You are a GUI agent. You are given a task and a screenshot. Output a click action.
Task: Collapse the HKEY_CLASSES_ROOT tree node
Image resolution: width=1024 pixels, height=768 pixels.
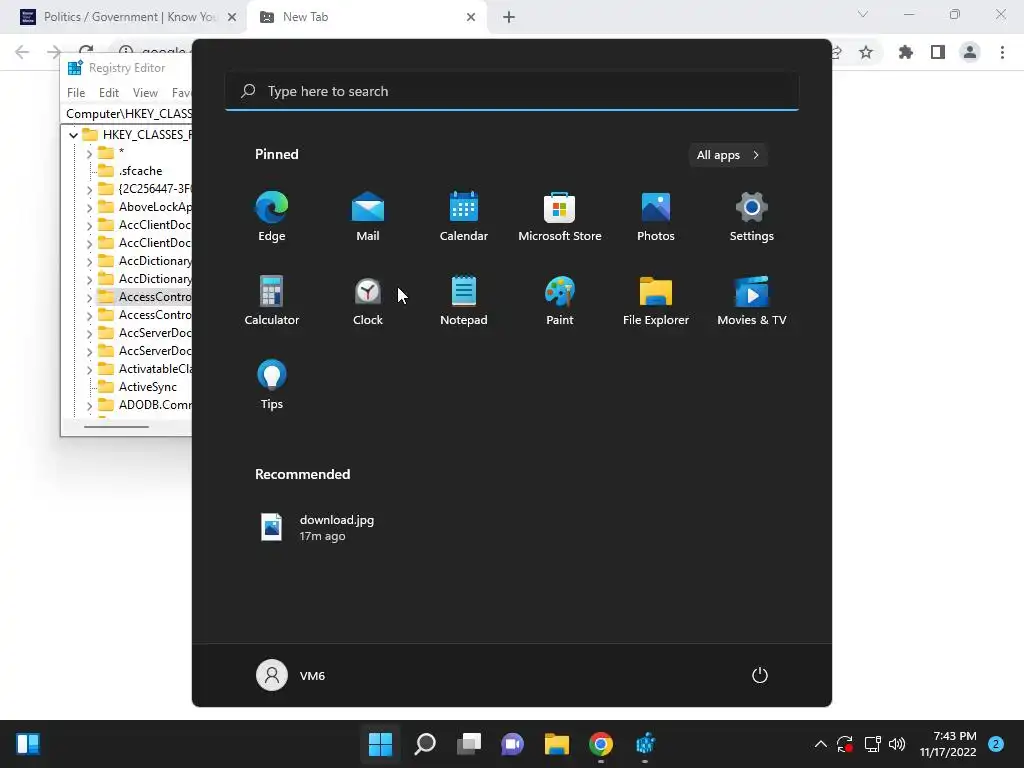tap(73, 135)
